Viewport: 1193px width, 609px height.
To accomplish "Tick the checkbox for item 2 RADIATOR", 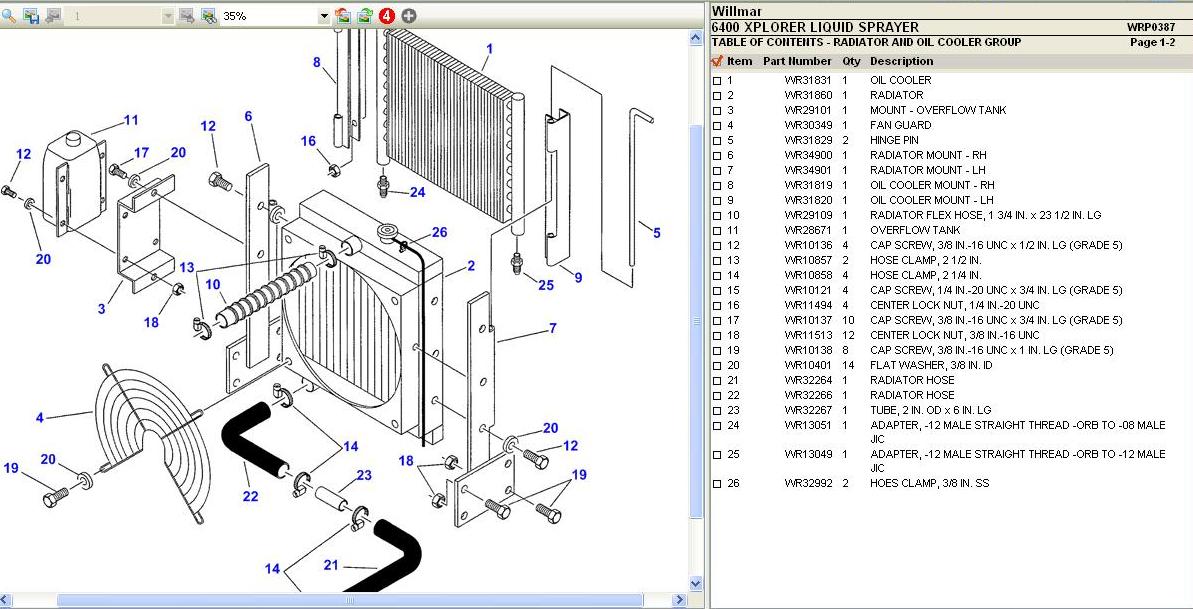I will tap(717, 96).
